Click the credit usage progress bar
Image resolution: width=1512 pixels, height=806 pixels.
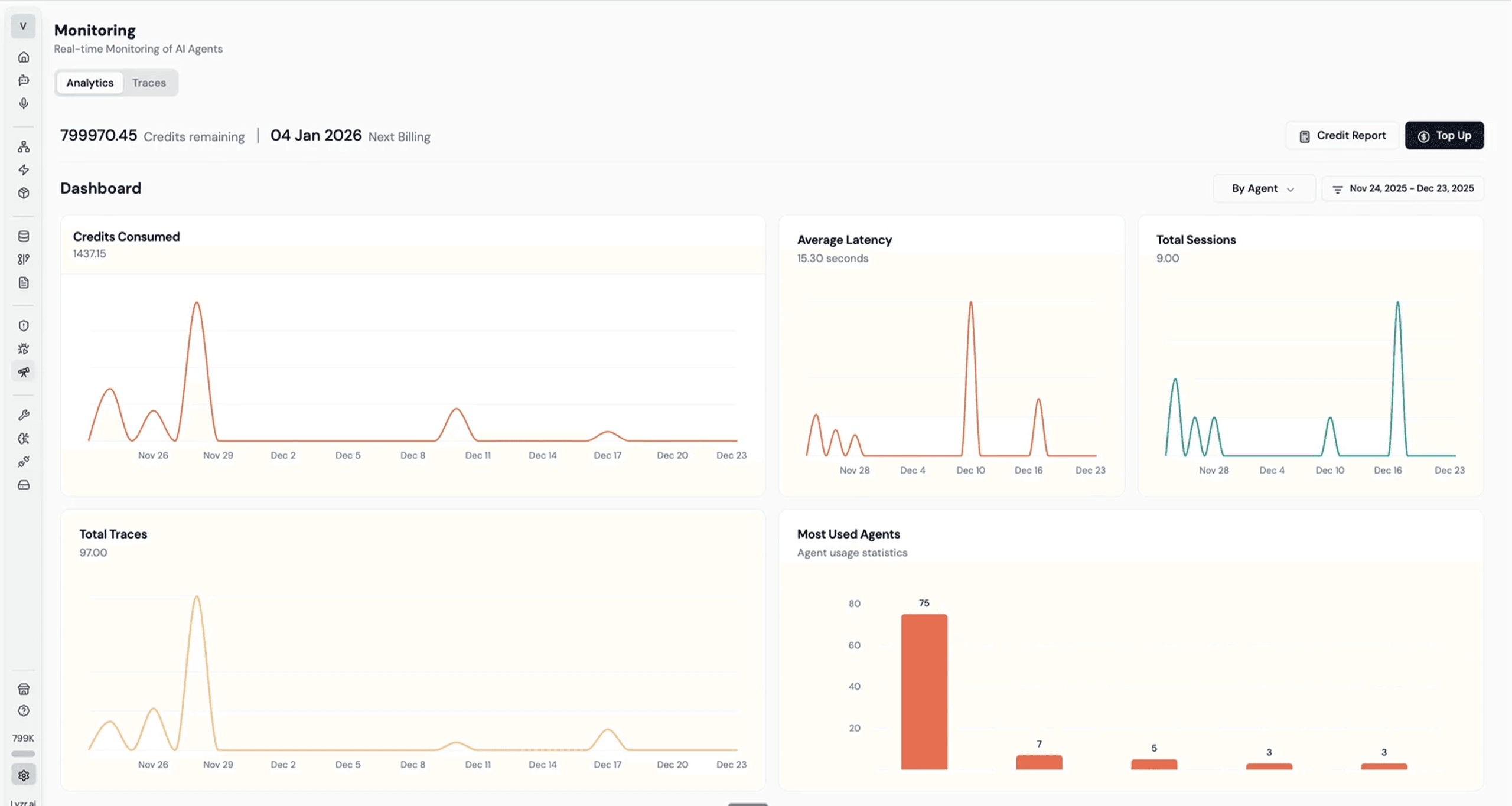pos(24,753)
